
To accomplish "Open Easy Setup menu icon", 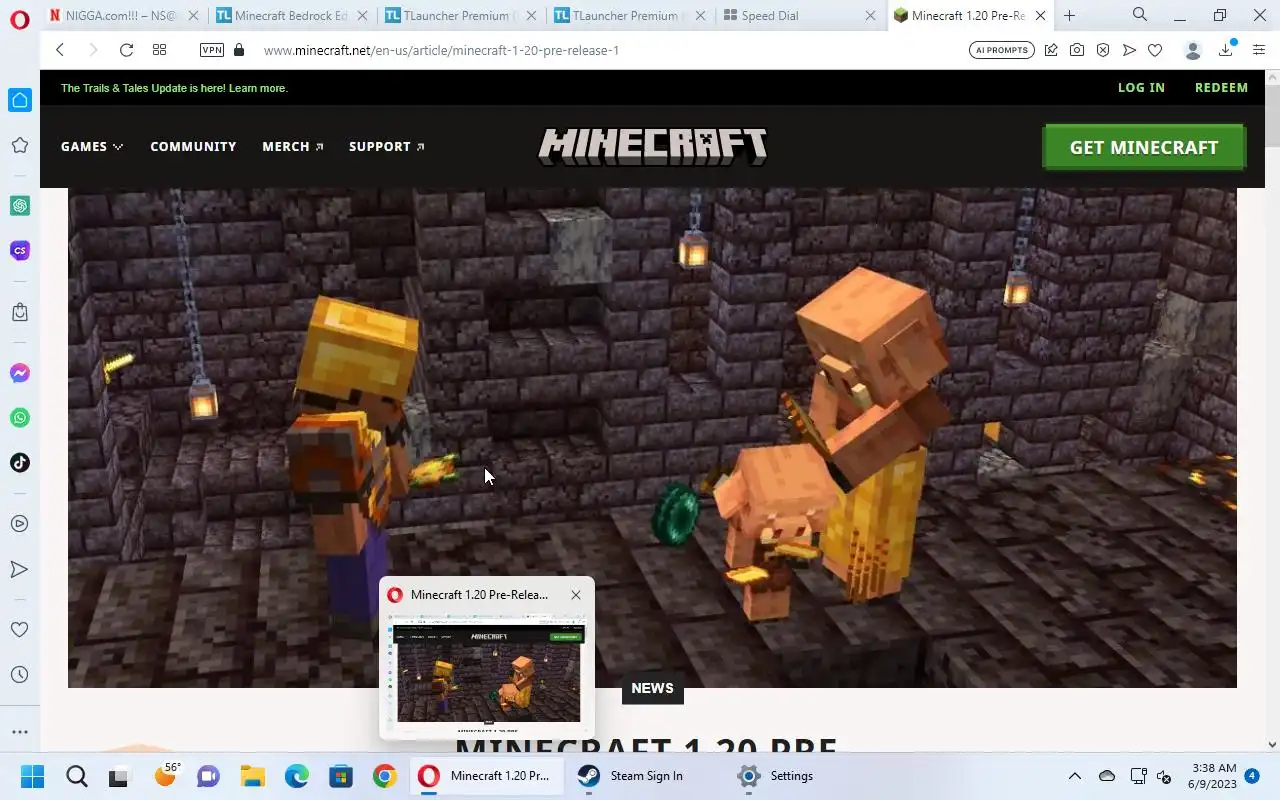I will [x=1258, y=50].
